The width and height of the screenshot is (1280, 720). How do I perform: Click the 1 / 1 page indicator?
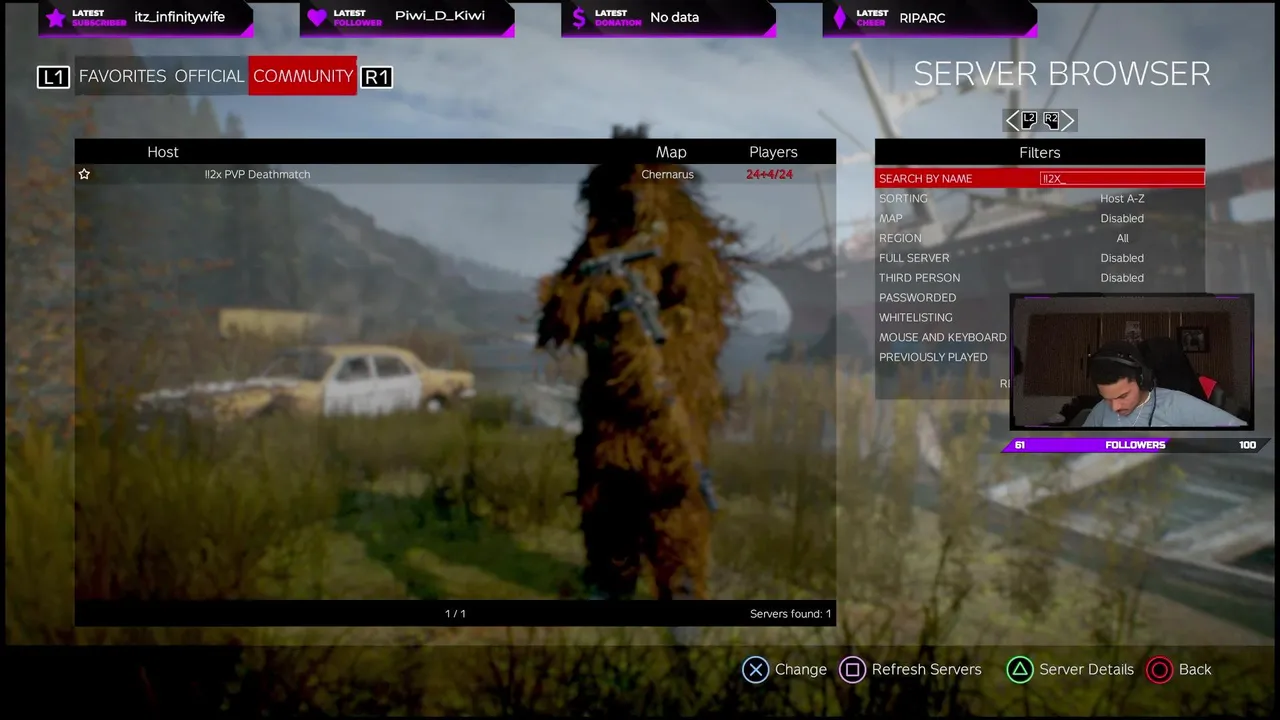tap(455, 614)
